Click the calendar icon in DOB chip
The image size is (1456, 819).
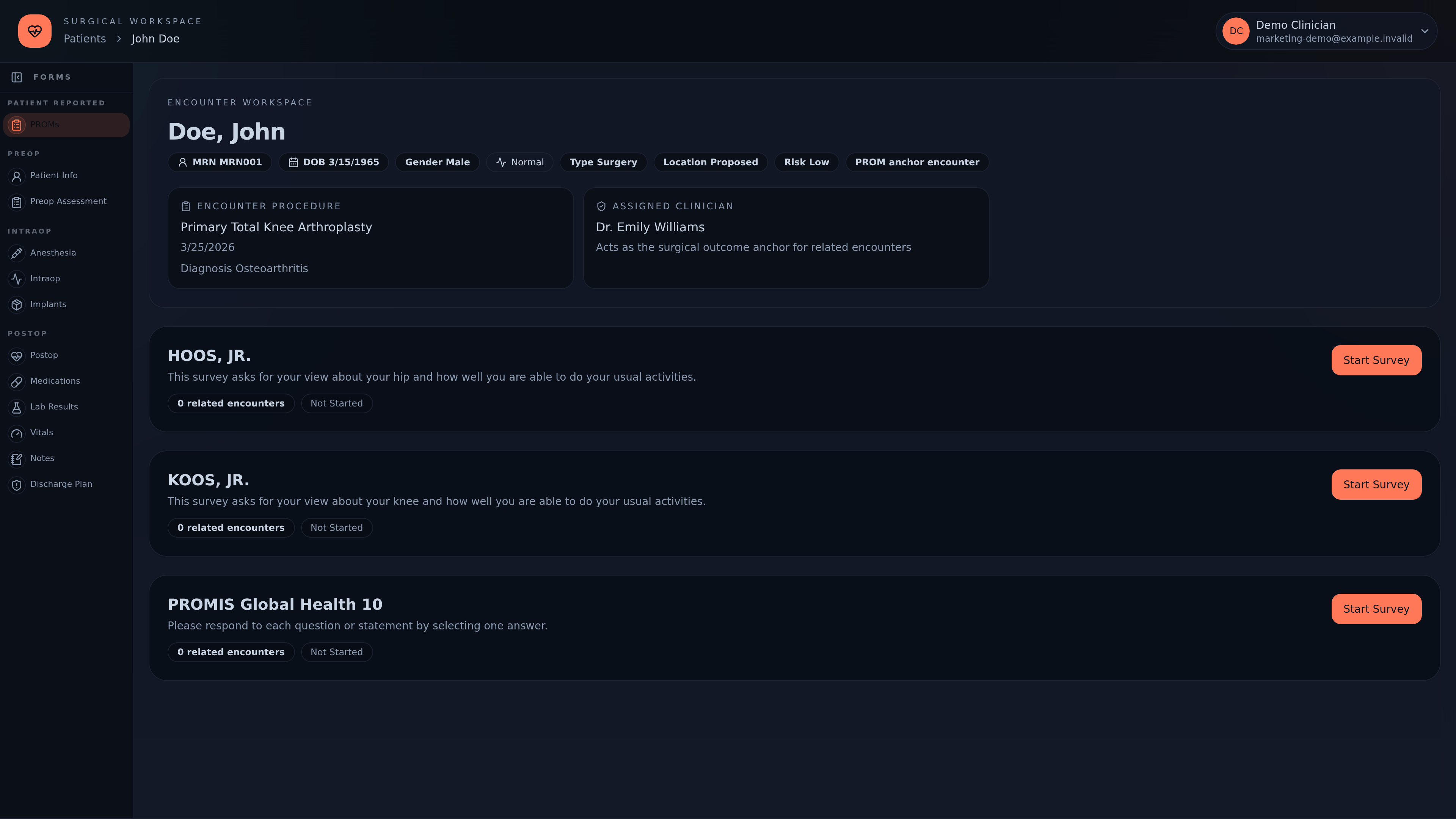click(x=293, y=163)
